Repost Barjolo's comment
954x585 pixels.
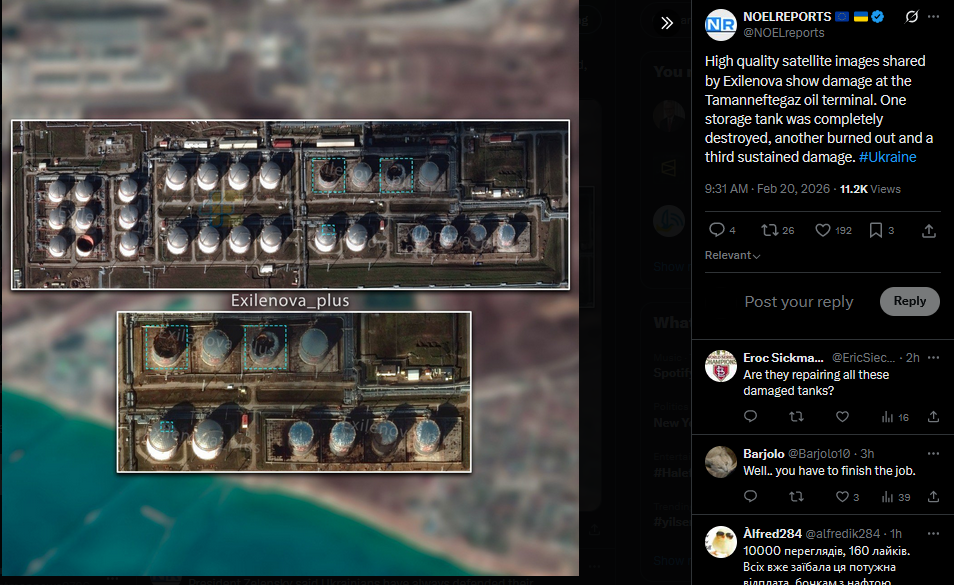point(796,497)
